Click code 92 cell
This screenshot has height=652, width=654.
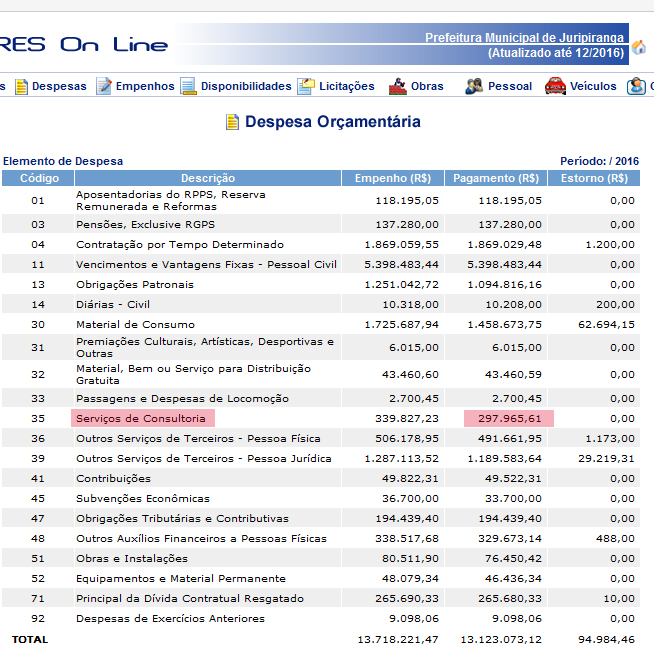pos(38,619)
